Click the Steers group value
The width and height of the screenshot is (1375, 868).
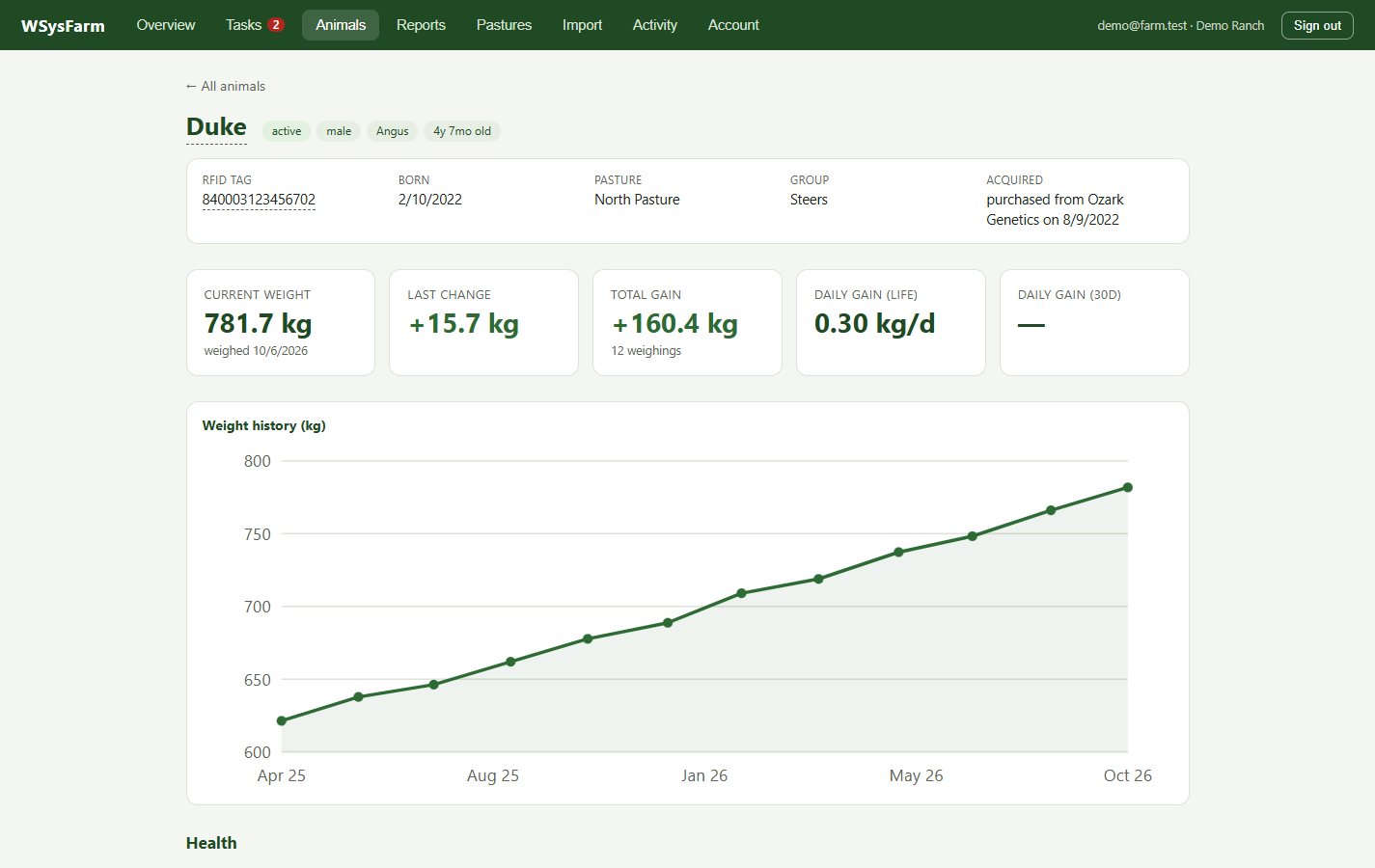[x=809, y=200]
